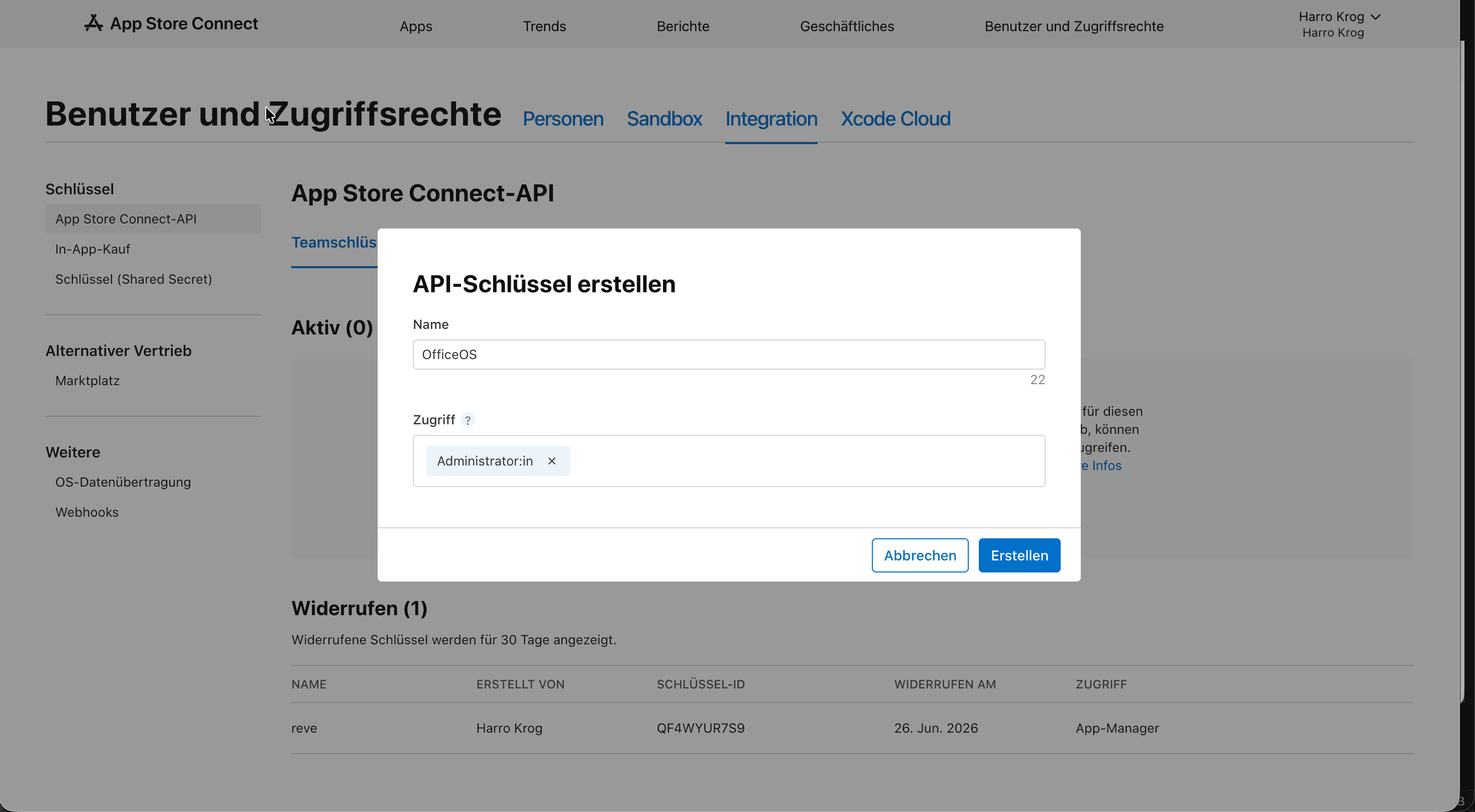
Task: Open OS-Datenübertragung in sidebar
Action: [x=123, y=482]
